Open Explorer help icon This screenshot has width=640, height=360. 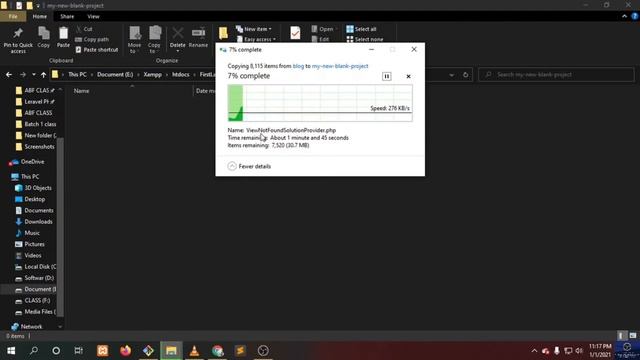coord(635,16)
